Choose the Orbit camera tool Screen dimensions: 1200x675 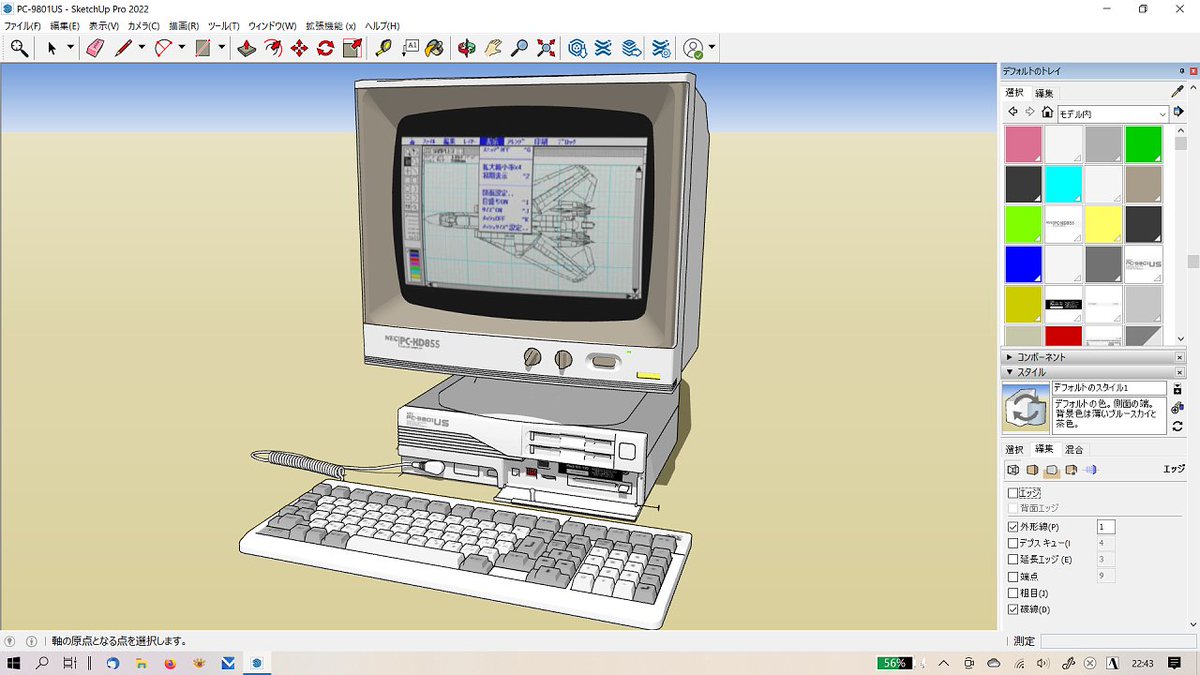(466, 47)
